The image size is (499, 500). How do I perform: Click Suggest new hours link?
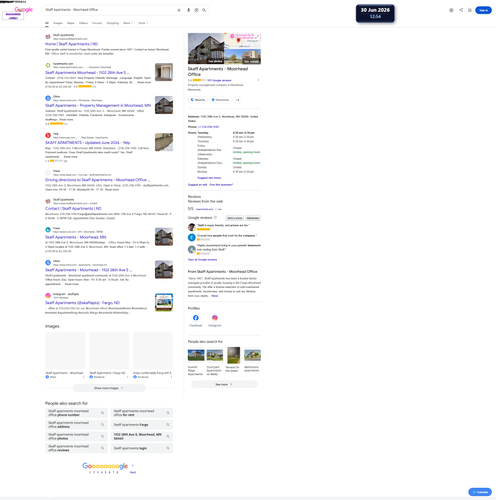pos(209,178)
